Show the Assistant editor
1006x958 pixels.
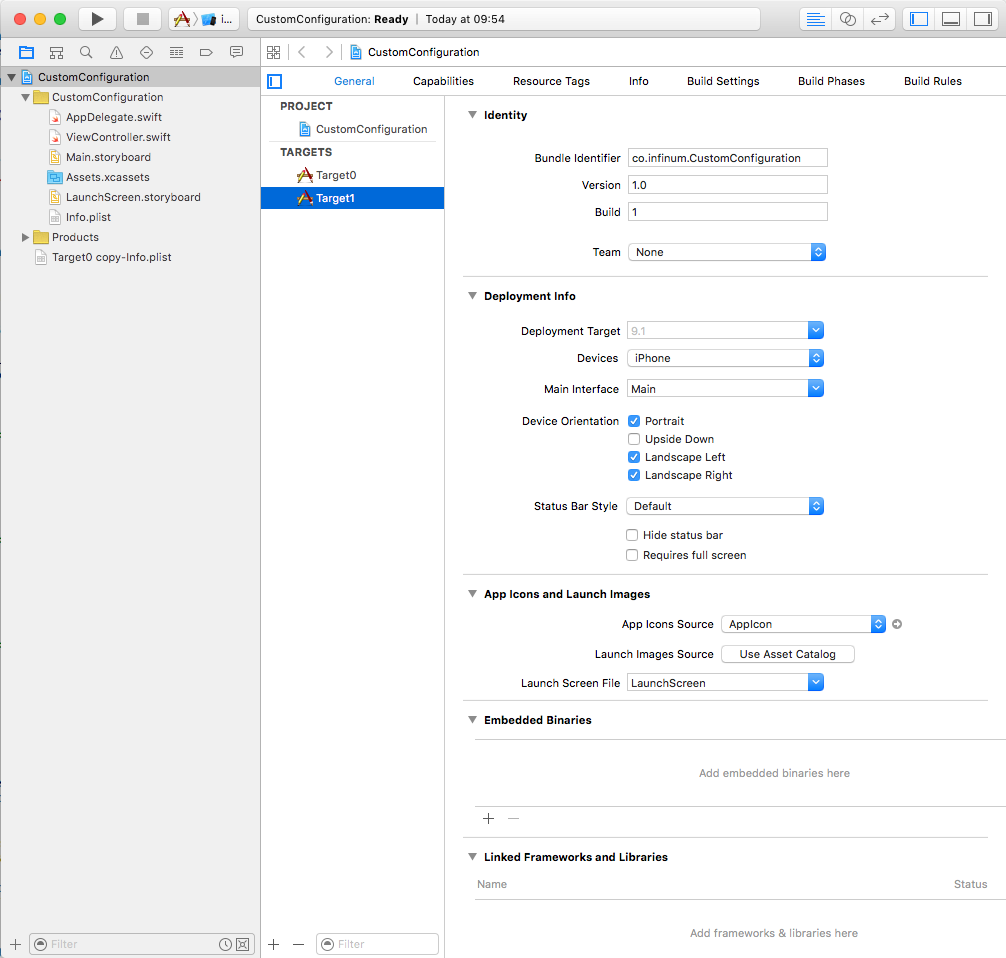click(x=848, y=19)
